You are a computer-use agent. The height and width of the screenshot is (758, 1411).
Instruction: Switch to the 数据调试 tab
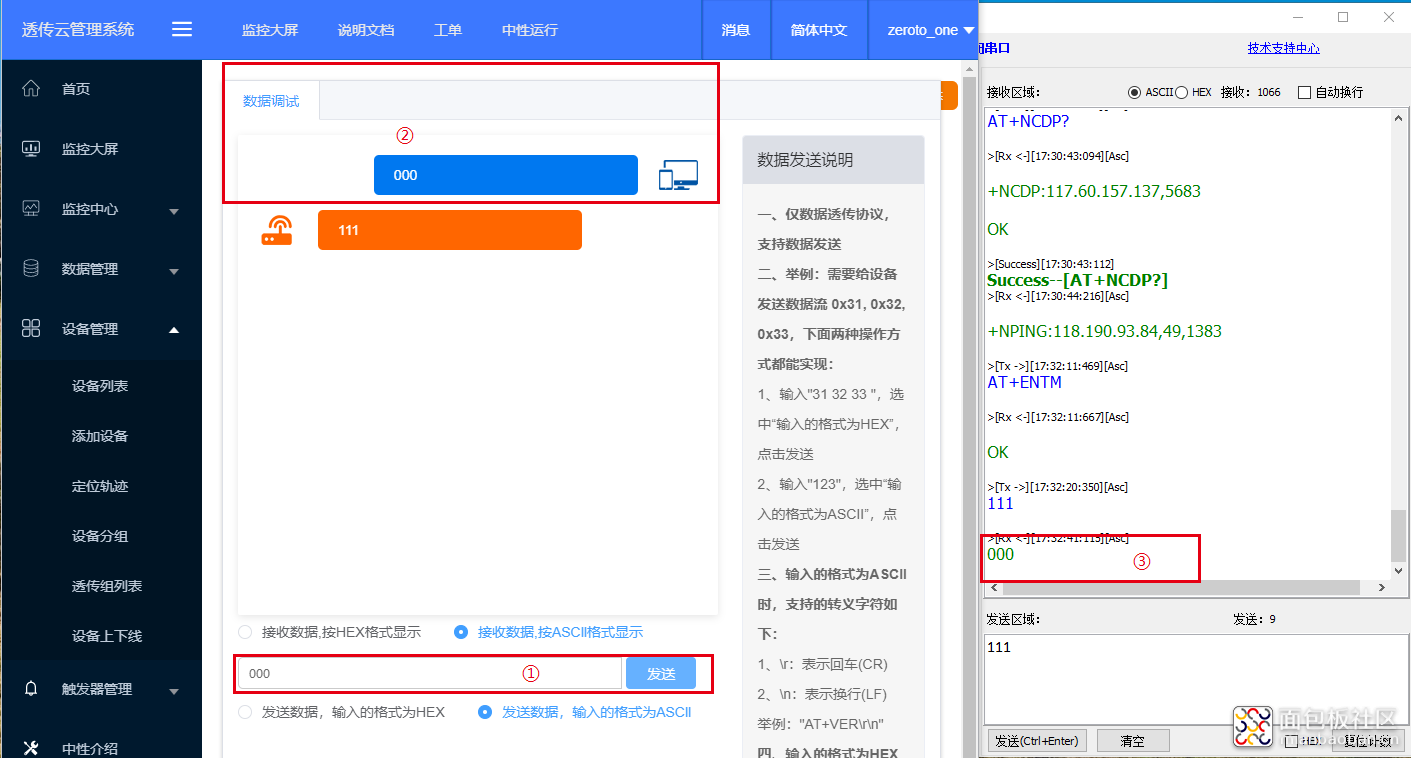pos(271,101)
